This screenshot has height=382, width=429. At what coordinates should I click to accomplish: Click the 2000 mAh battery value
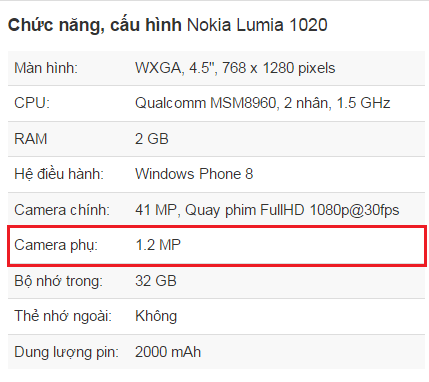coord(168,352)
